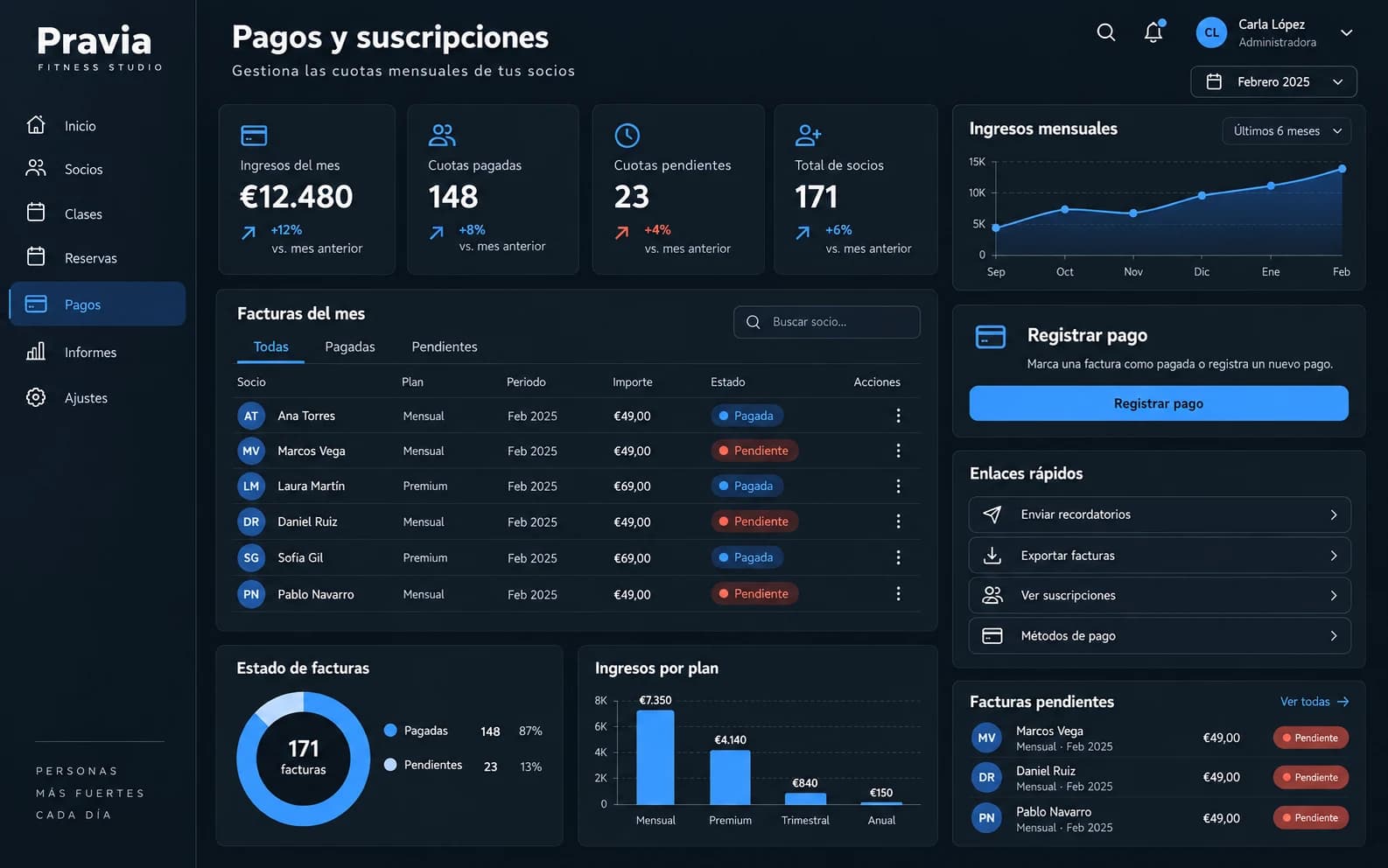Open actions menu for Laura Martín
Viewport: 1388px width, 868px height.
point(898,486)
